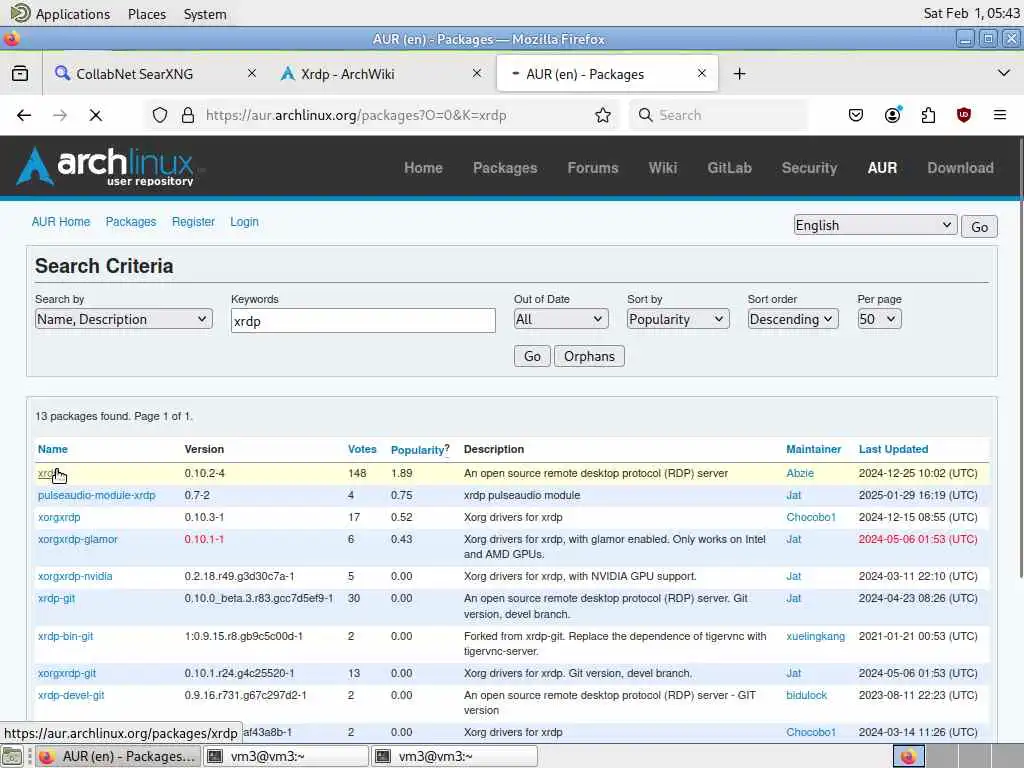
Task: Open the xrdp-git package link
Action: click(56, 599)
